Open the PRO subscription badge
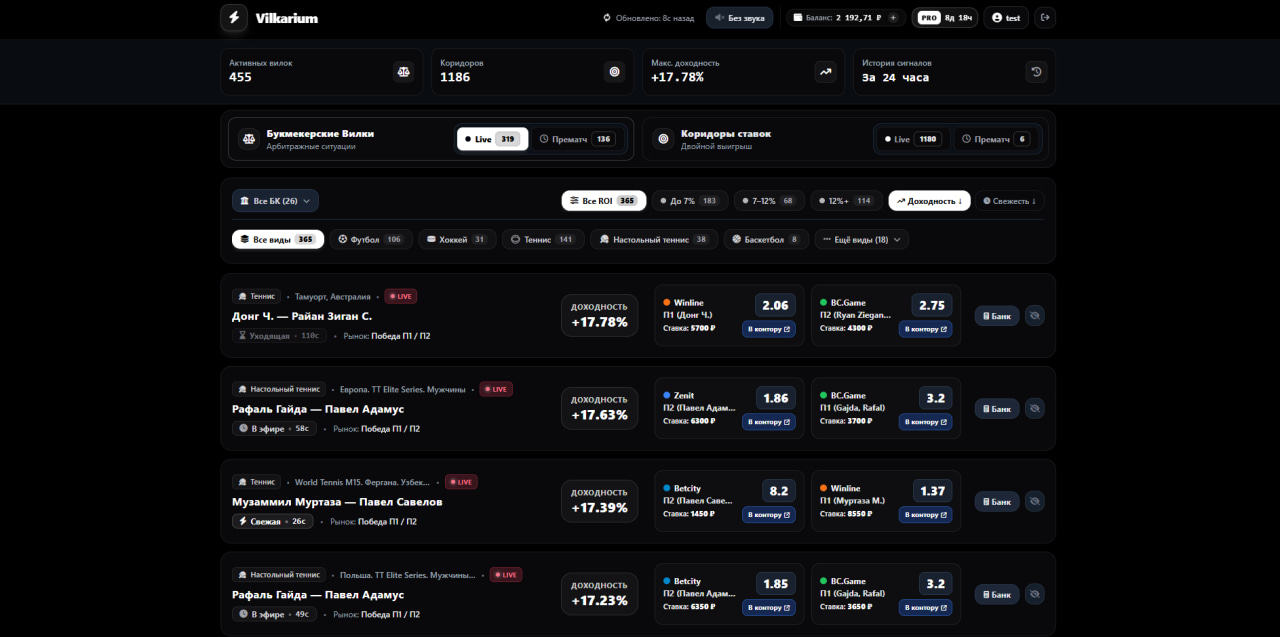The width and height of the screenshot is (1280, 637). 945,18
